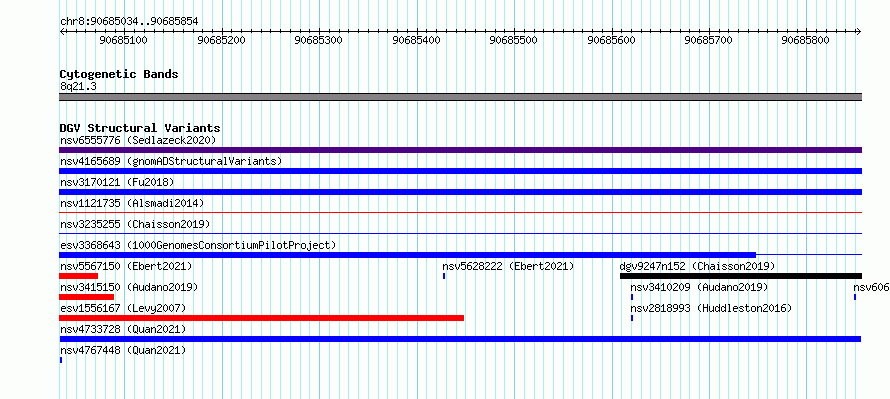Open the nsv3170121 (Fu2018) label

[117, 182]
